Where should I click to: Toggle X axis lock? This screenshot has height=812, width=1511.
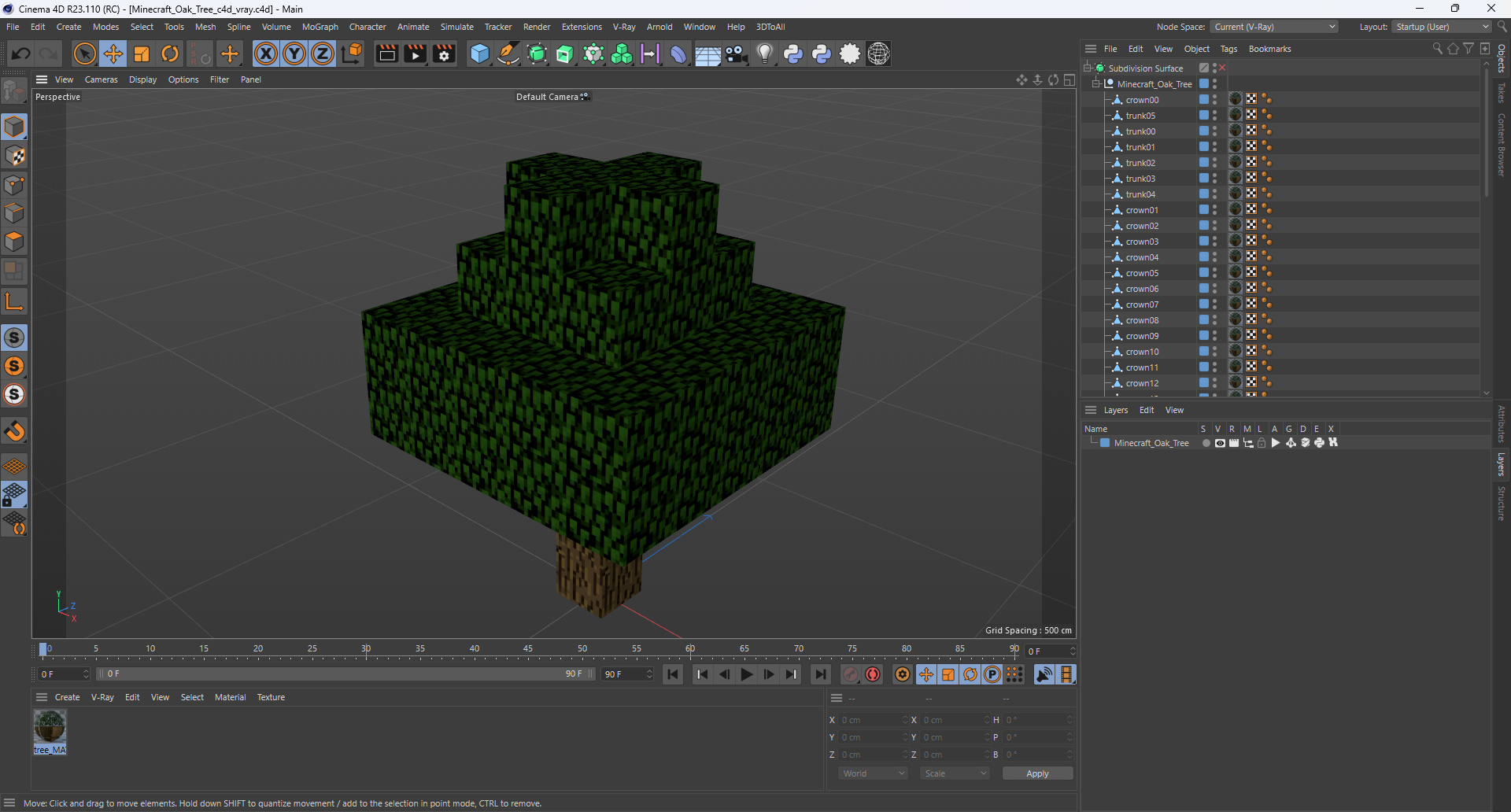266,54
